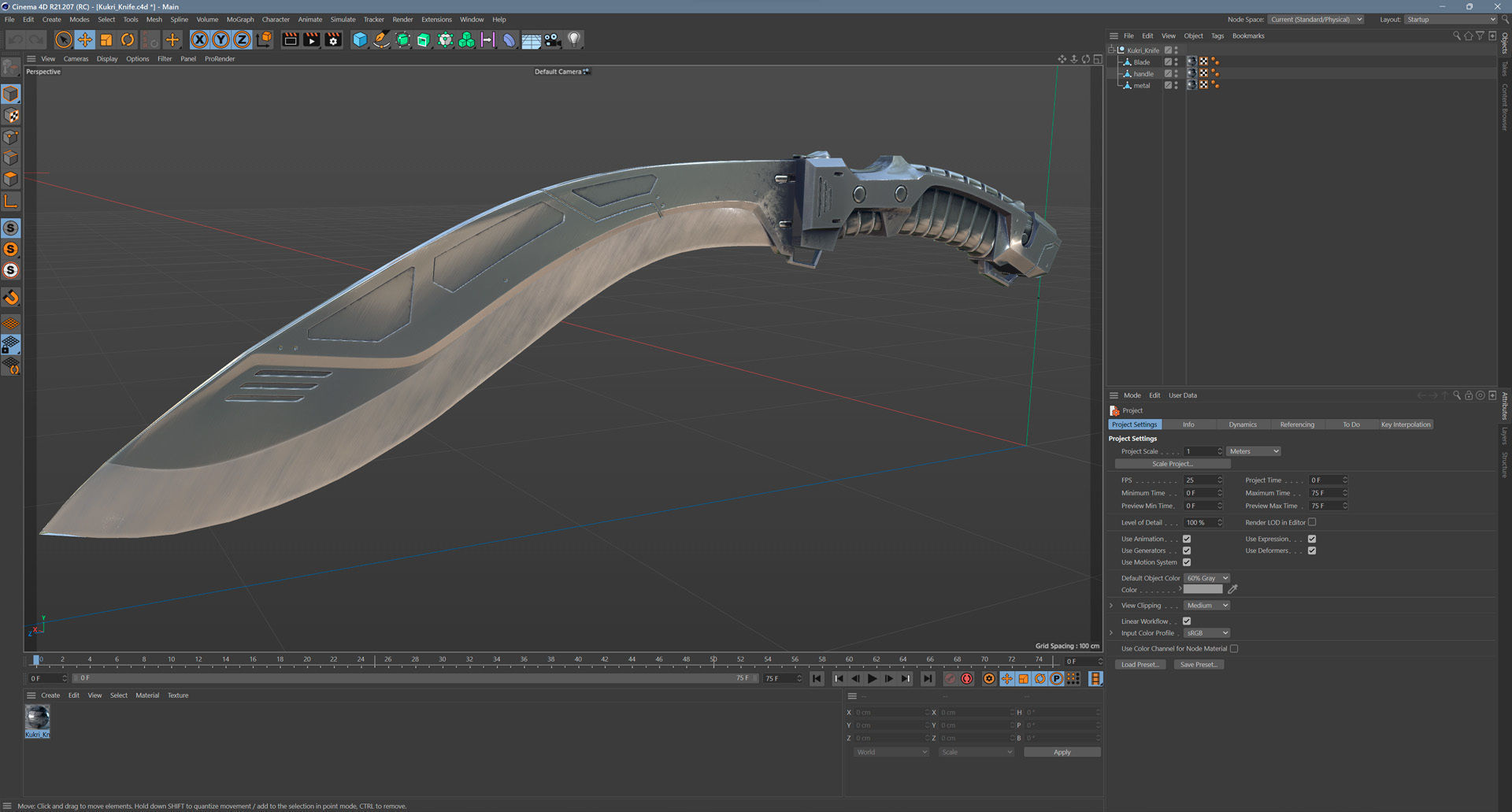Click Scale Project button
This screenshot has width=1512, height=812.
tap(1173, 464)
